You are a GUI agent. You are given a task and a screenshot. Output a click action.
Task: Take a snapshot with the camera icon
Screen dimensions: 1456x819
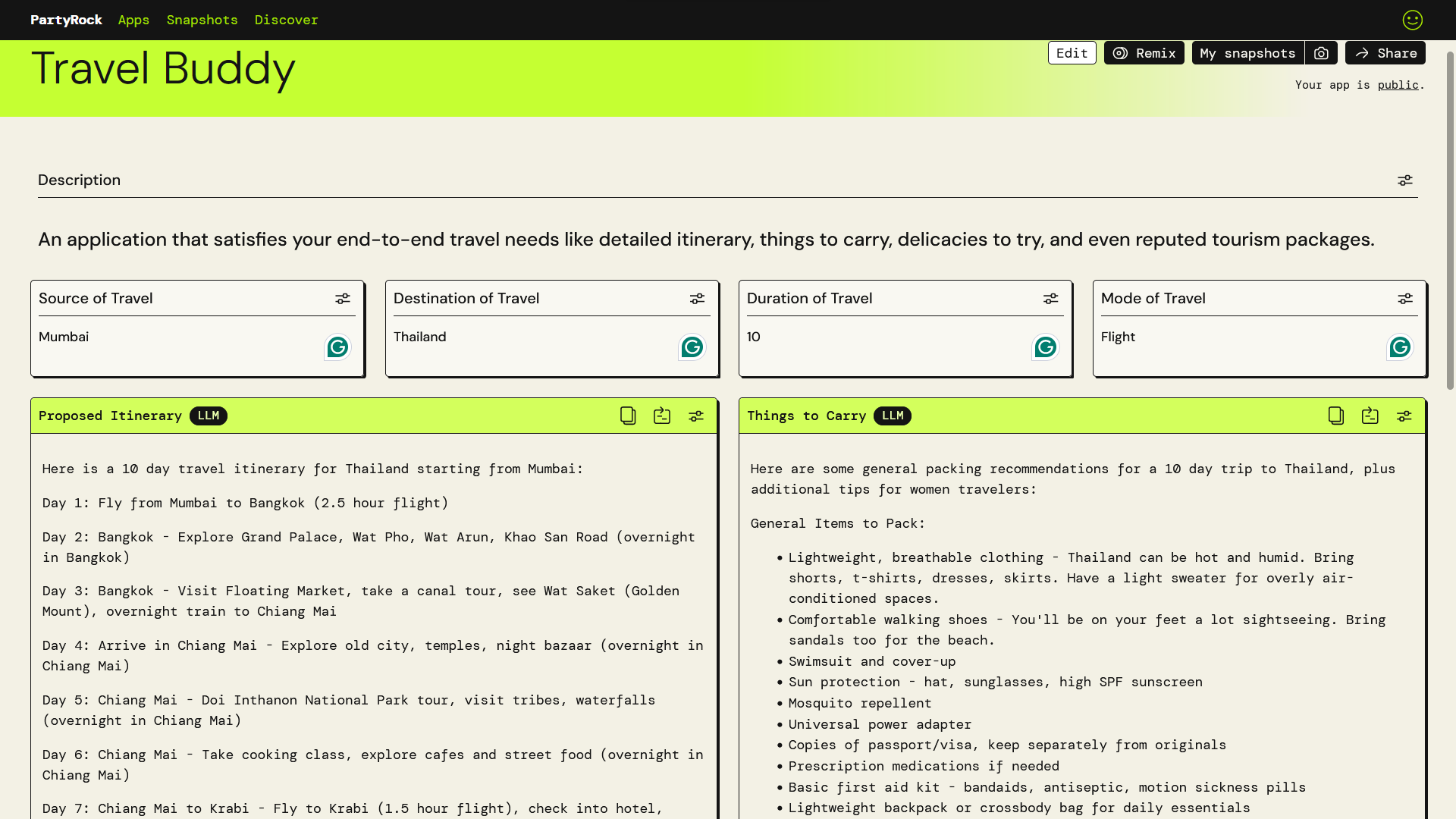coord(1321,53)
